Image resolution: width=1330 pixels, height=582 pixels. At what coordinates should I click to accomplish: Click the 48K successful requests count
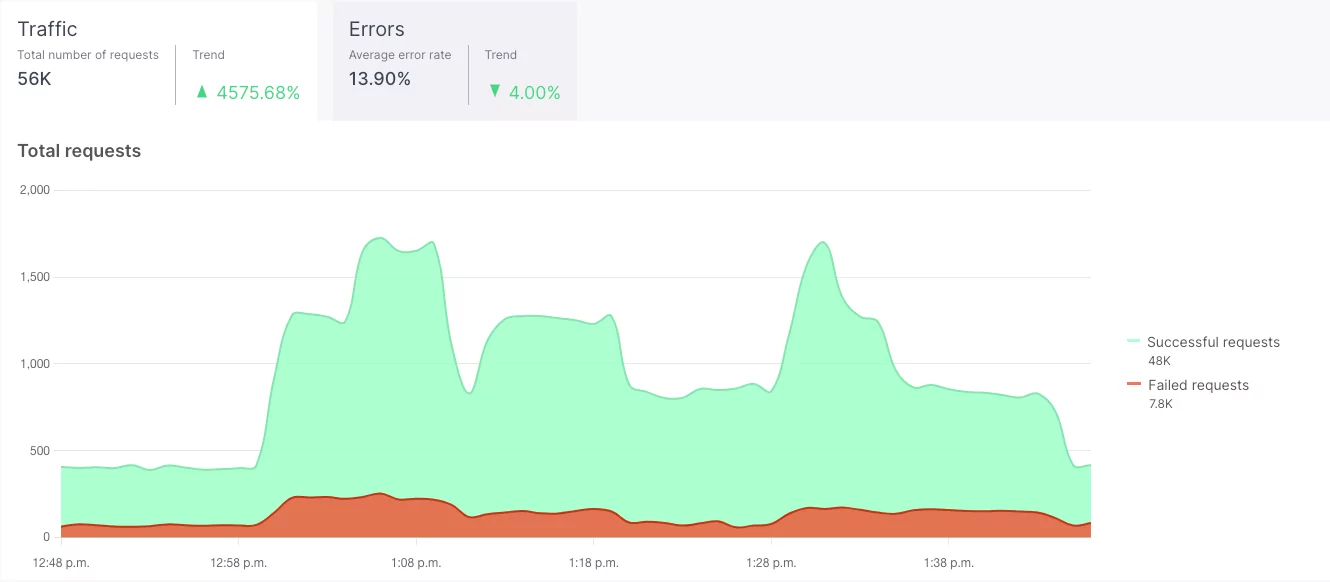[x=1158, y=361]
